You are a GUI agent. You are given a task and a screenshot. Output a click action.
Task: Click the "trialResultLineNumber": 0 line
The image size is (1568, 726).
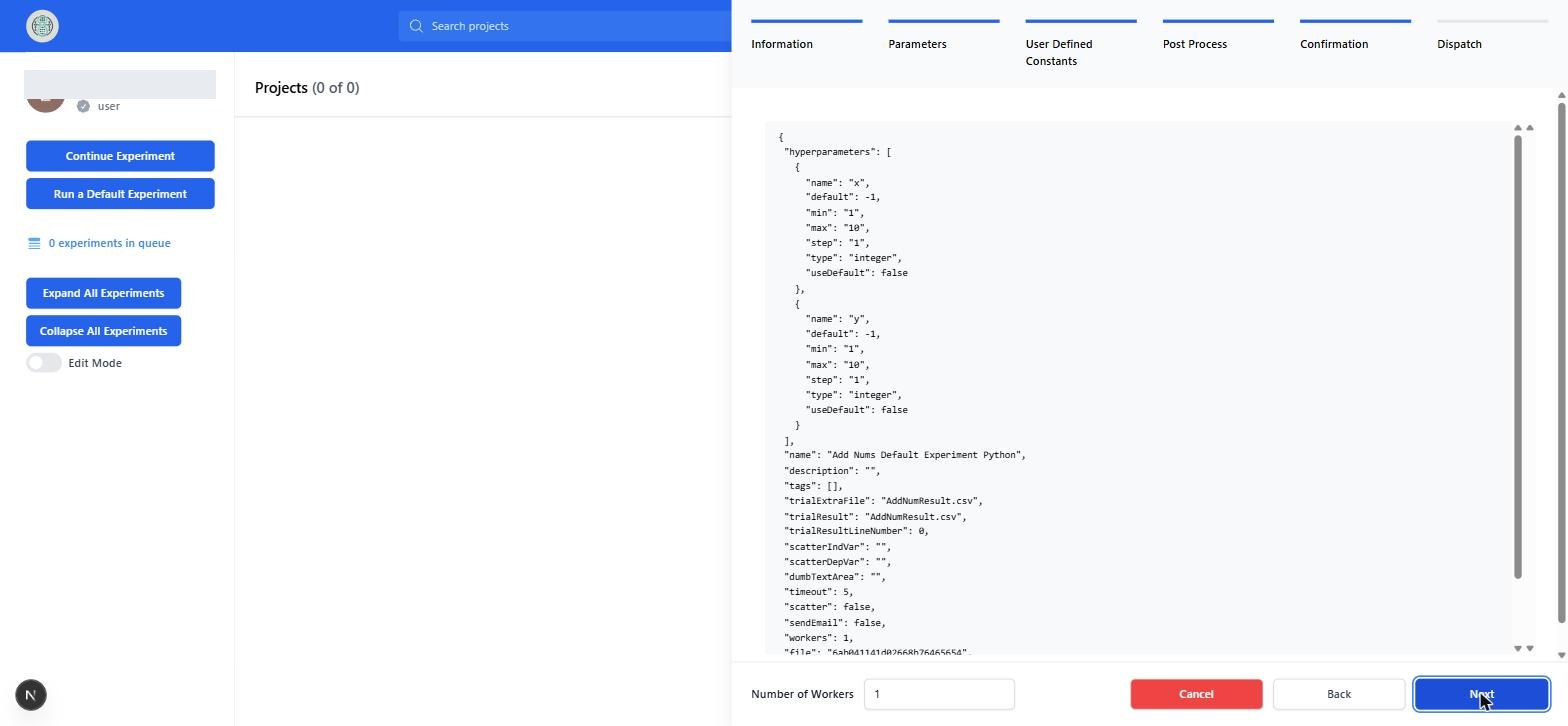click(856, 531)
